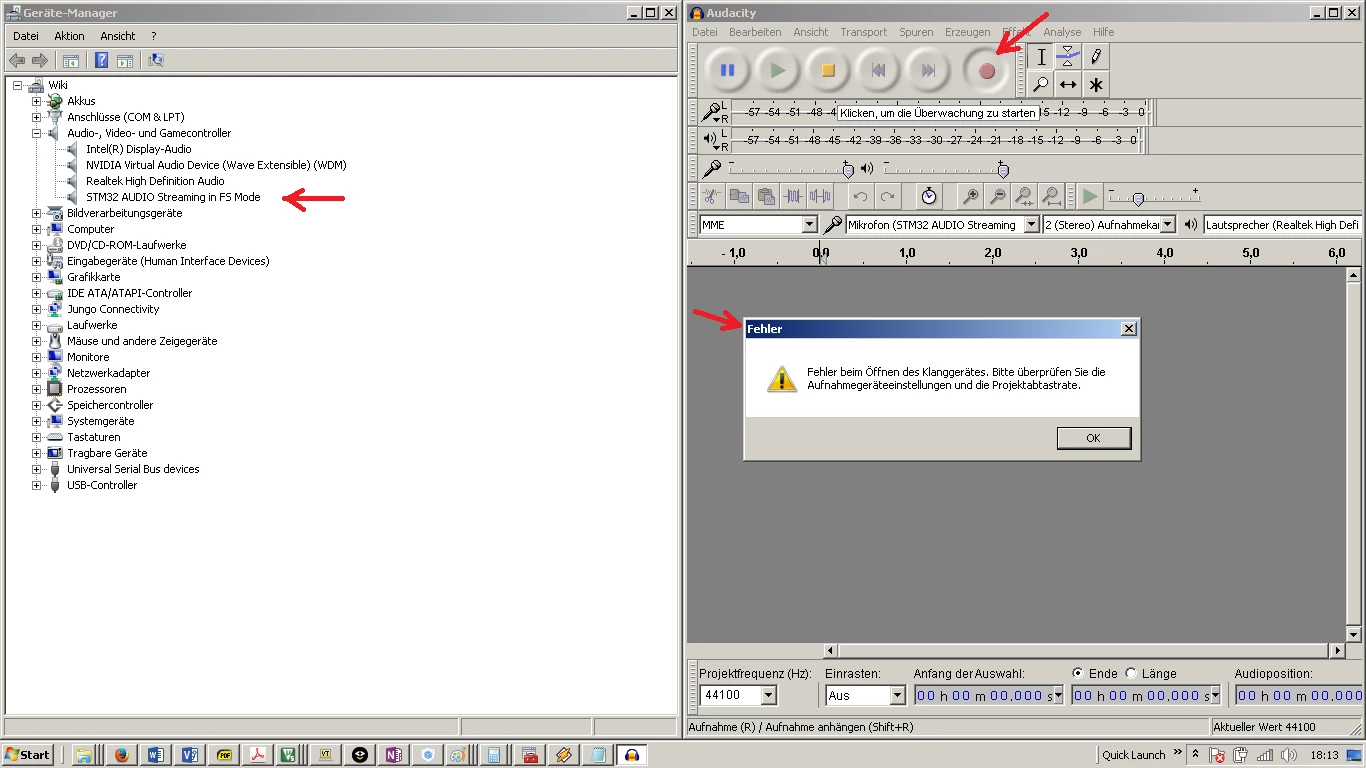Select the Multi-Tool asterisk mode
The image size is (1366, 768).
pos(1096,84)
